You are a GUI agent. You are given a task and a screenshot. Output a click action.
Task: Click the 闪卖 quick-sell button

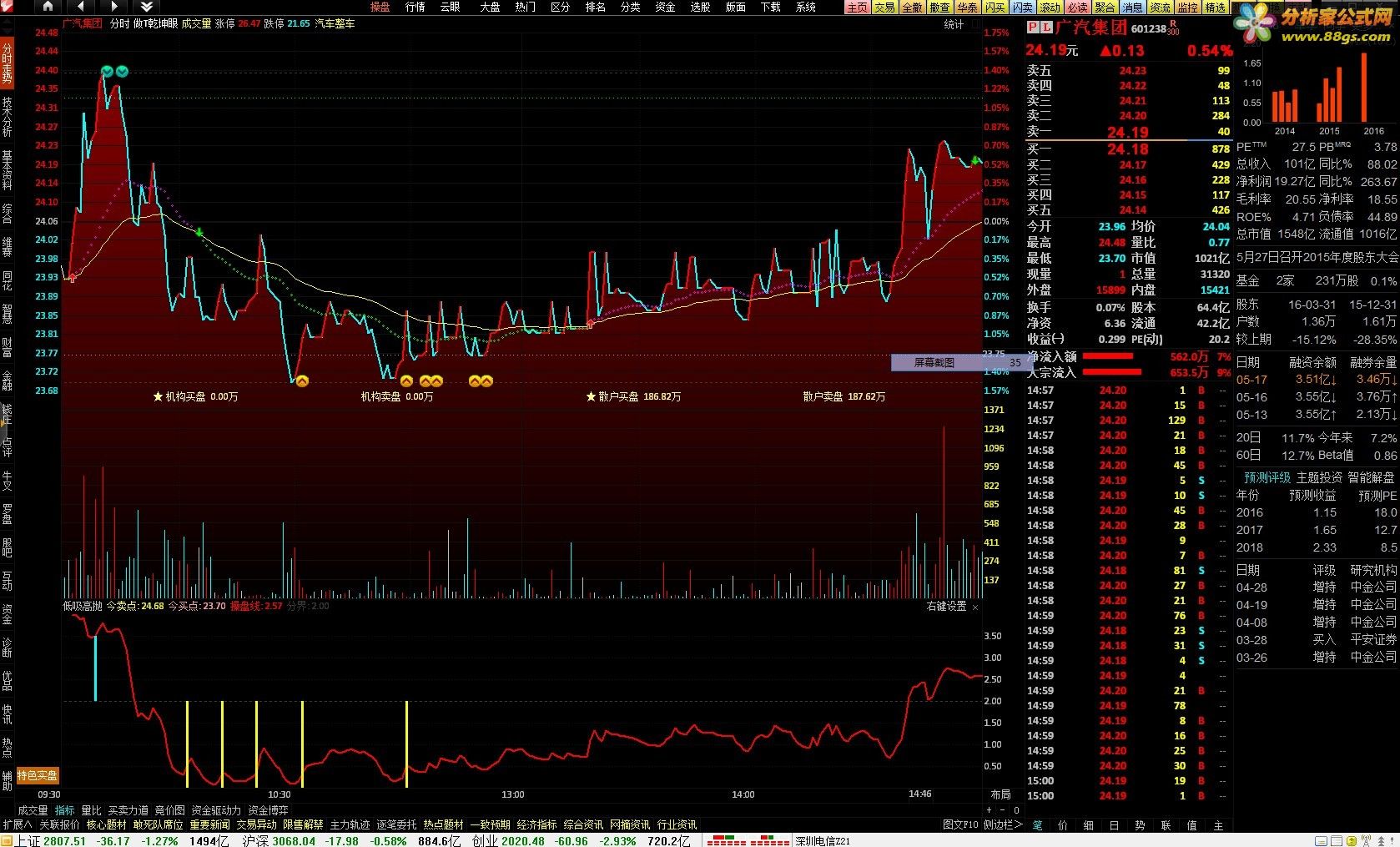click(x=1022, y=8)
